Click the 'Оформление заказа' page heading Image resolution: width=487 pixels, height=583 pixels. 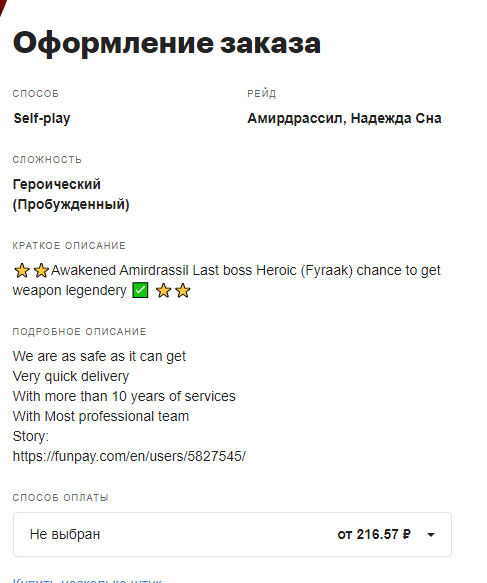pos(167,44)
